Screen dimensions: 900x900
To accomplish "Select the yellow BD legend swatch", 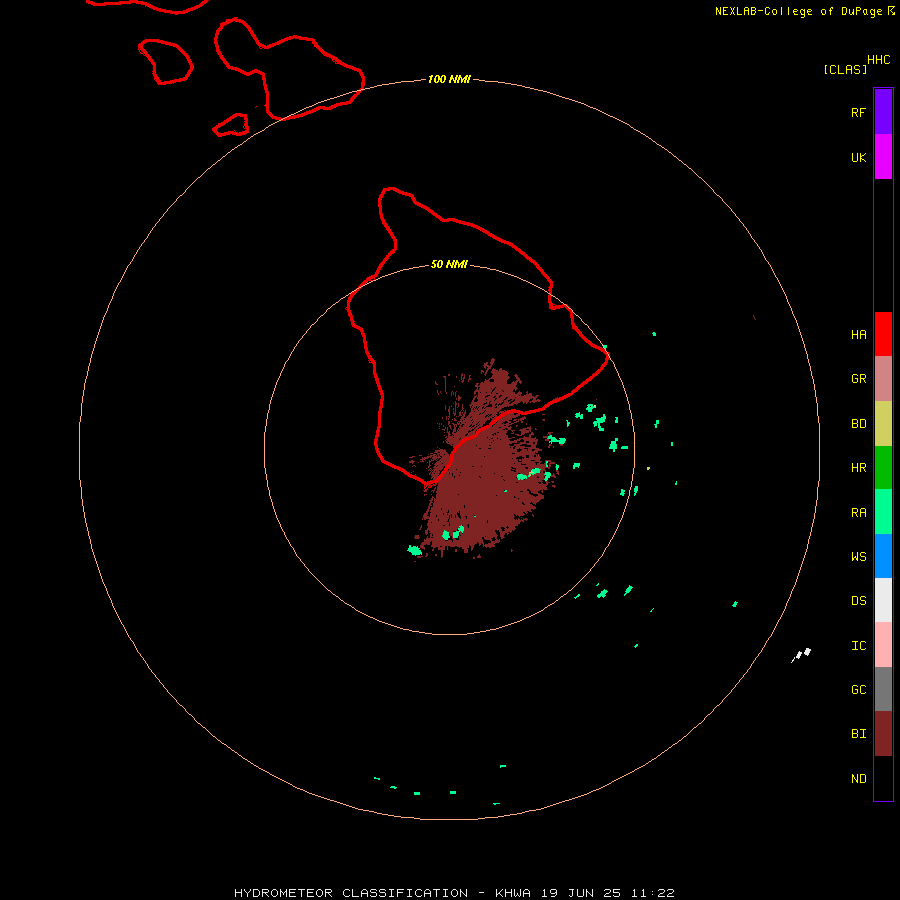I will (x=883, y=424).
